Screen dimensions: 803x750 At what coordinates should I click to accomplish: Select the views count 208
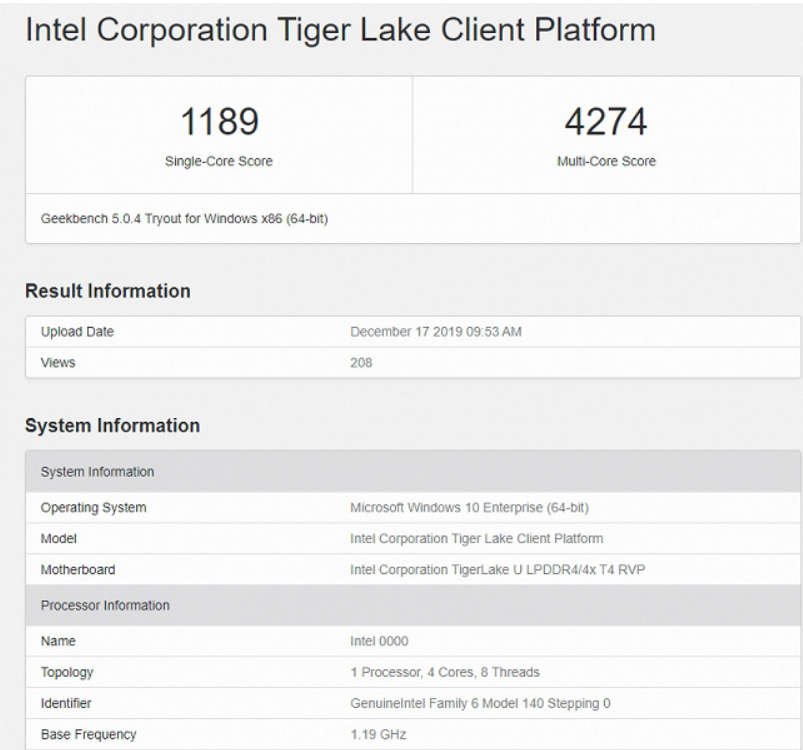361,363
